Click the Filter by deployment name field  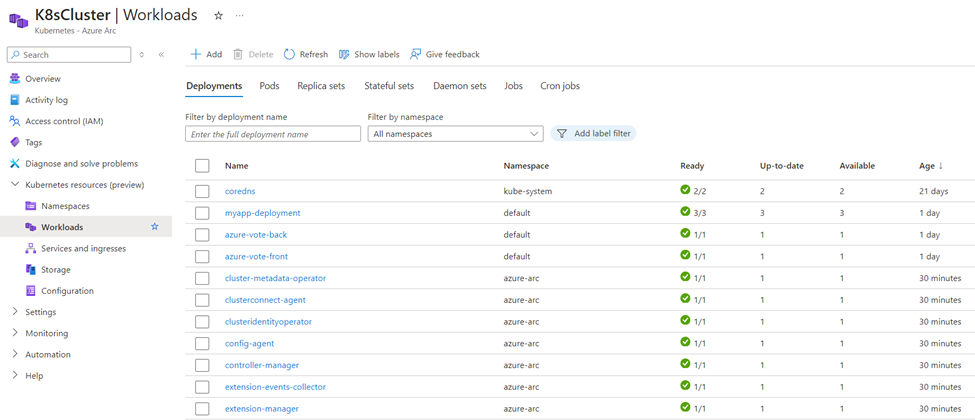click(273, 134)
